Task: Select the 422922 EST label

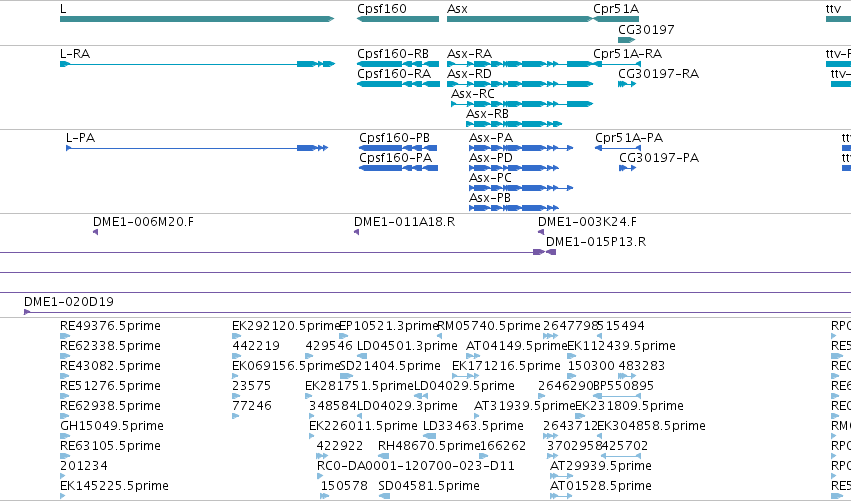Action: (x=340, y=446)
